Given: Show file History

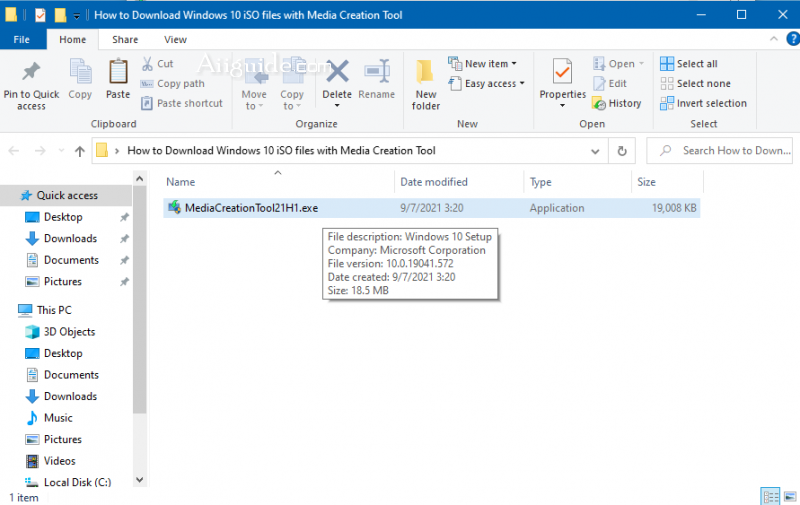Looking at the screenshot, I should [616, 104].
